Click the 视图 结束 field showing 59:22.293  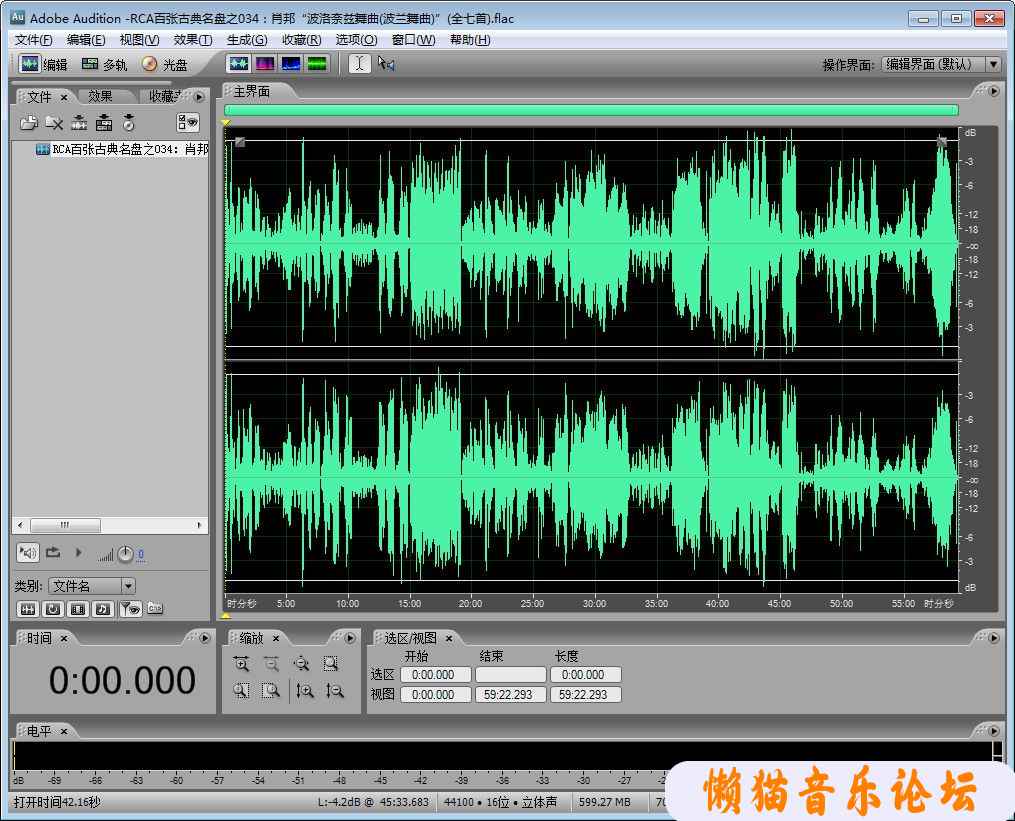(x=510, y=695)
